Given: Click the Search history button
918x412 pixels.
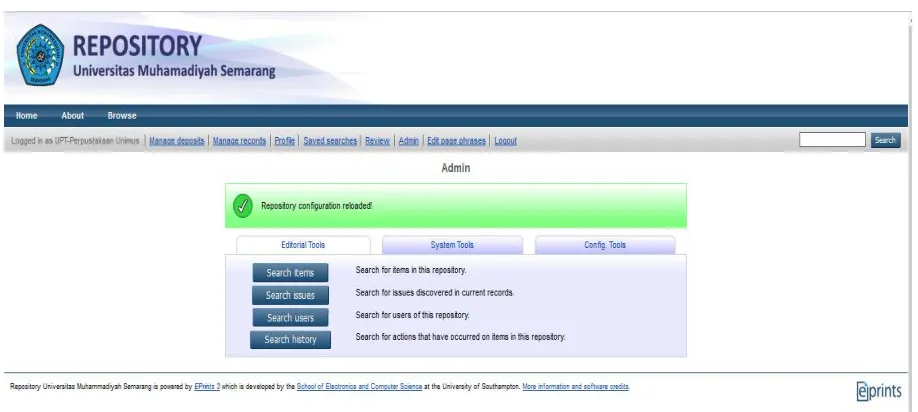Looking at the screenshot, I should [x=290, y=339].
